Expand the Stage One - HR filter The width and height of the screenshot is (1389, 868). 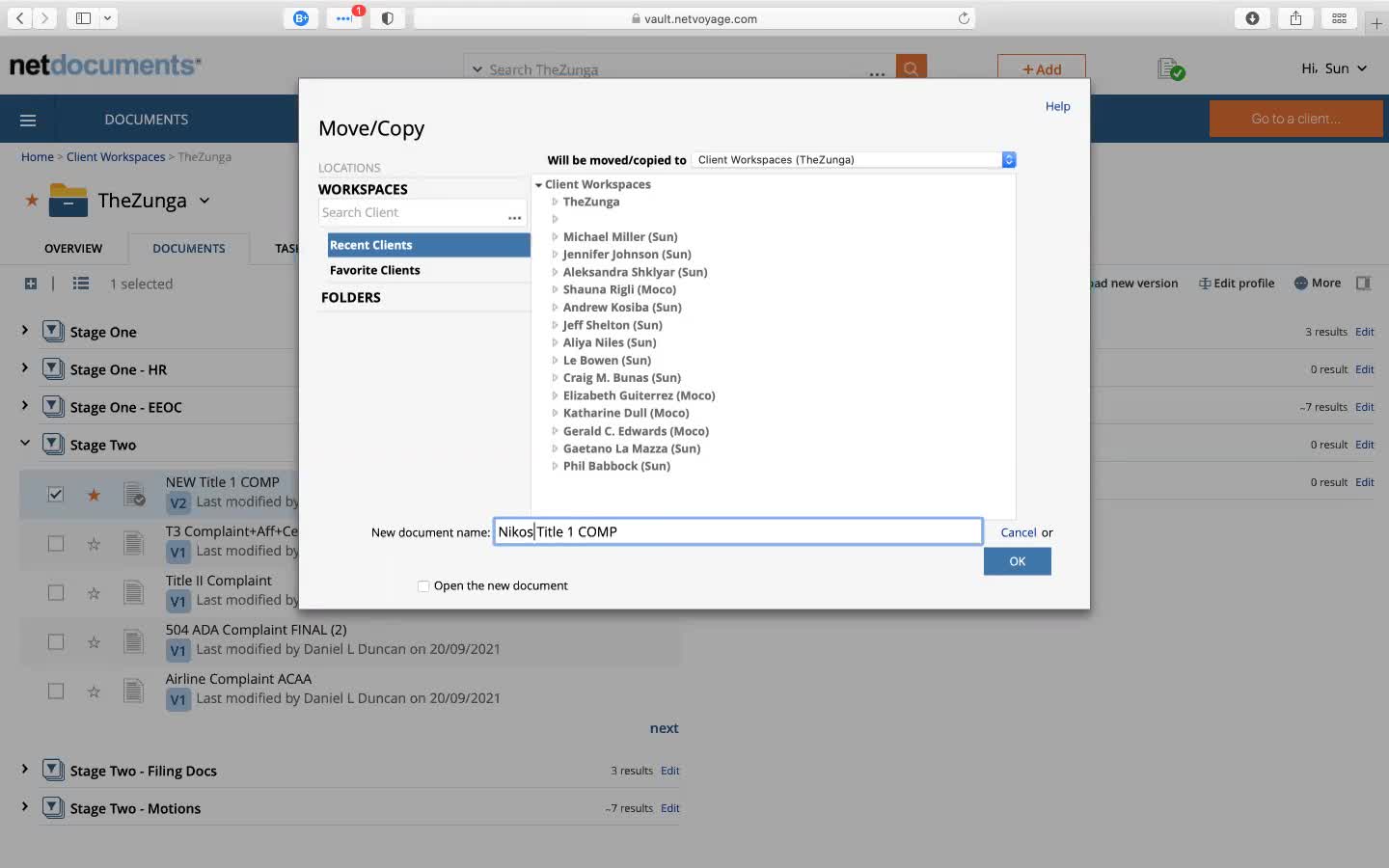pos(24,368)
